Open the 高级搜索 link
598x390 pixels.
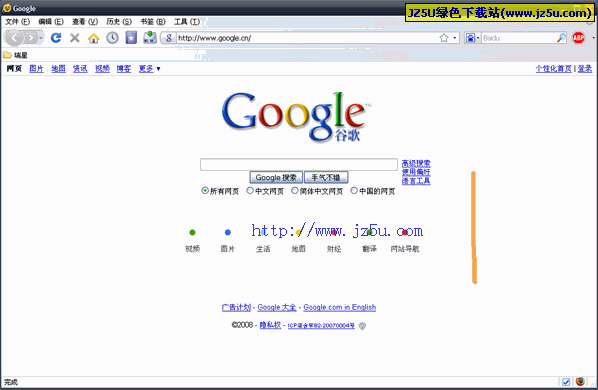pyautogui.click(x=416, y=164)
